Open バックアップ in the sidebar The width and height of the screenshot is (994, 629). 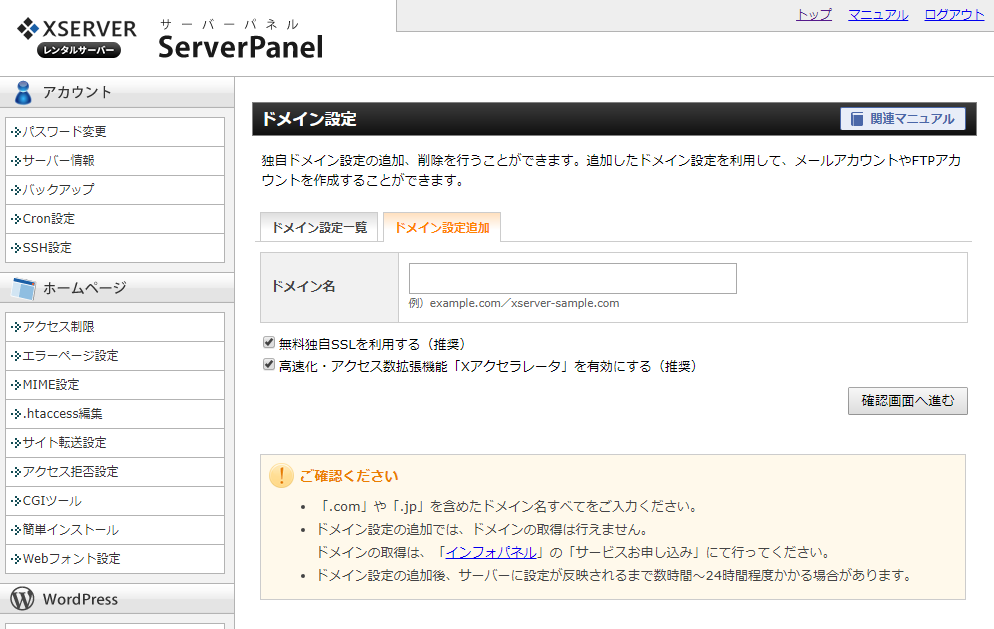pos(115,190)
